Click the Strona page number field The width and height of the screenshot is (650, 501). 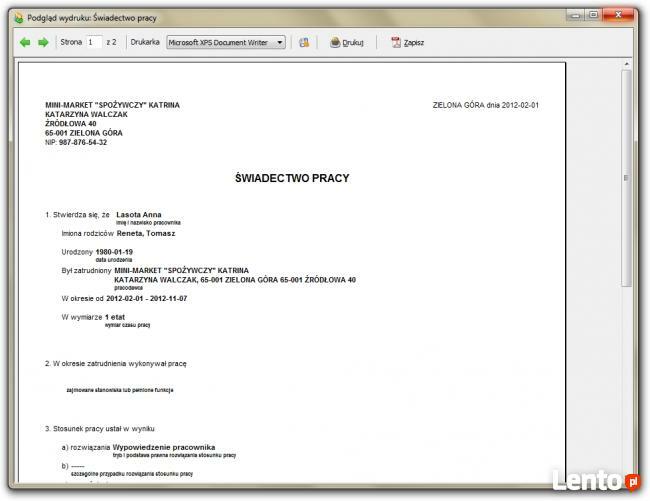[x=94, y=43]
